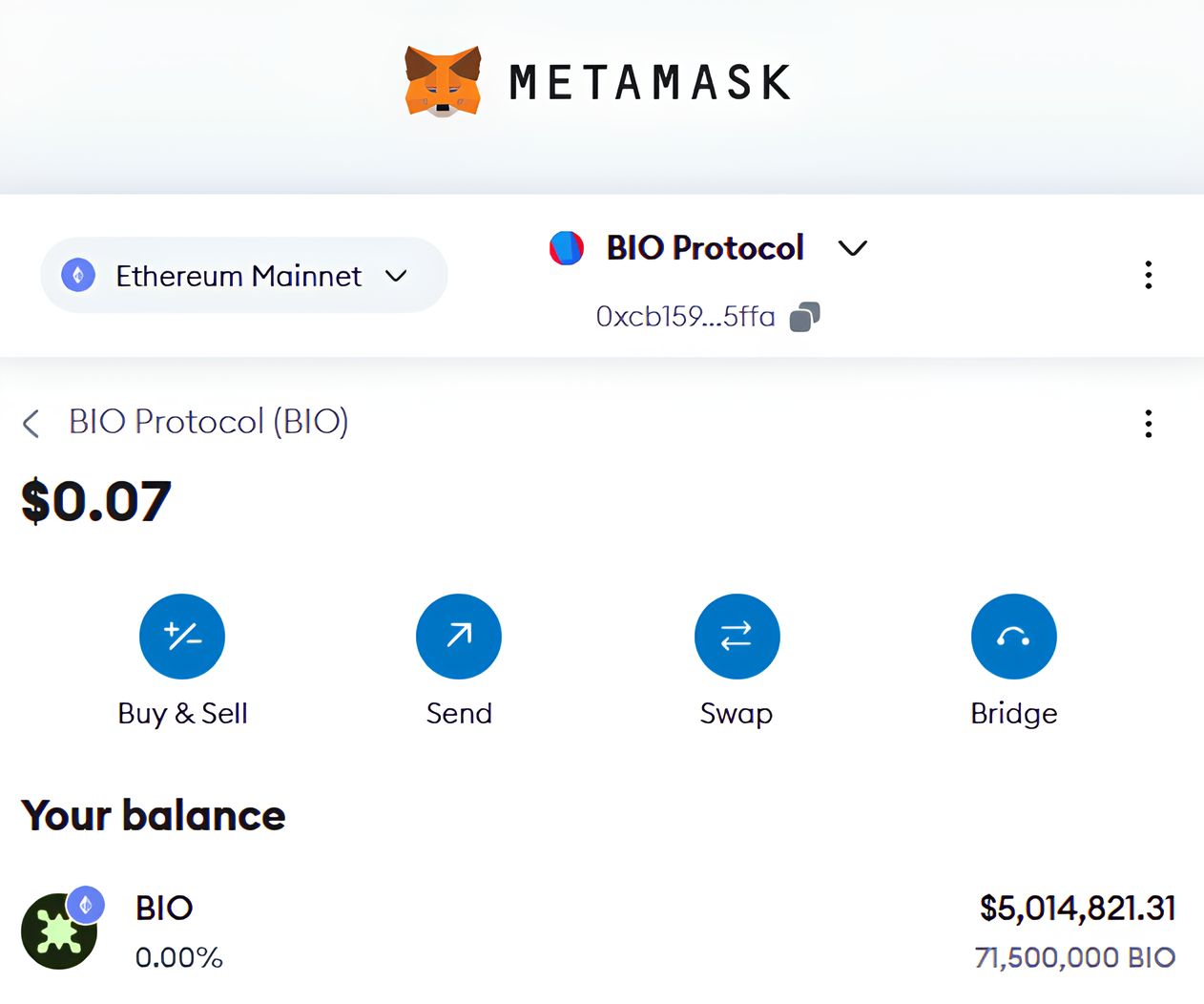Screen dimensions: 1204x1004
Task: Tap the Swap tokens icon
Action: [x=737, y=637]
